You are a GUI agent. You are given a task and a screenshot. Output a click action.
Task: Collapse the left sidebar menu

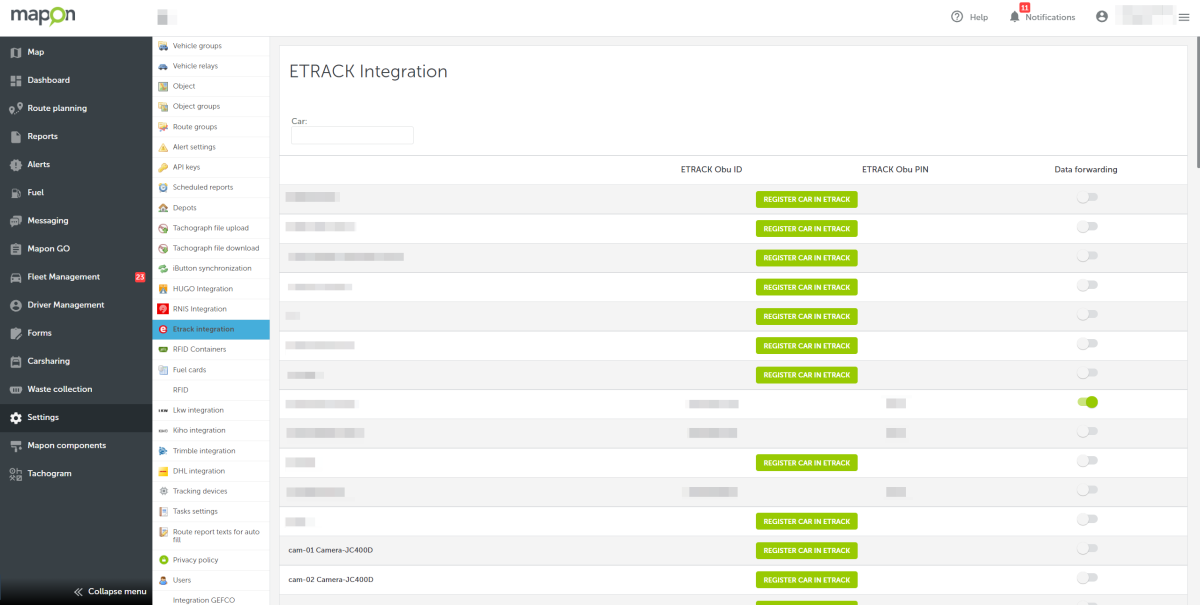click(x=110, y=591)
